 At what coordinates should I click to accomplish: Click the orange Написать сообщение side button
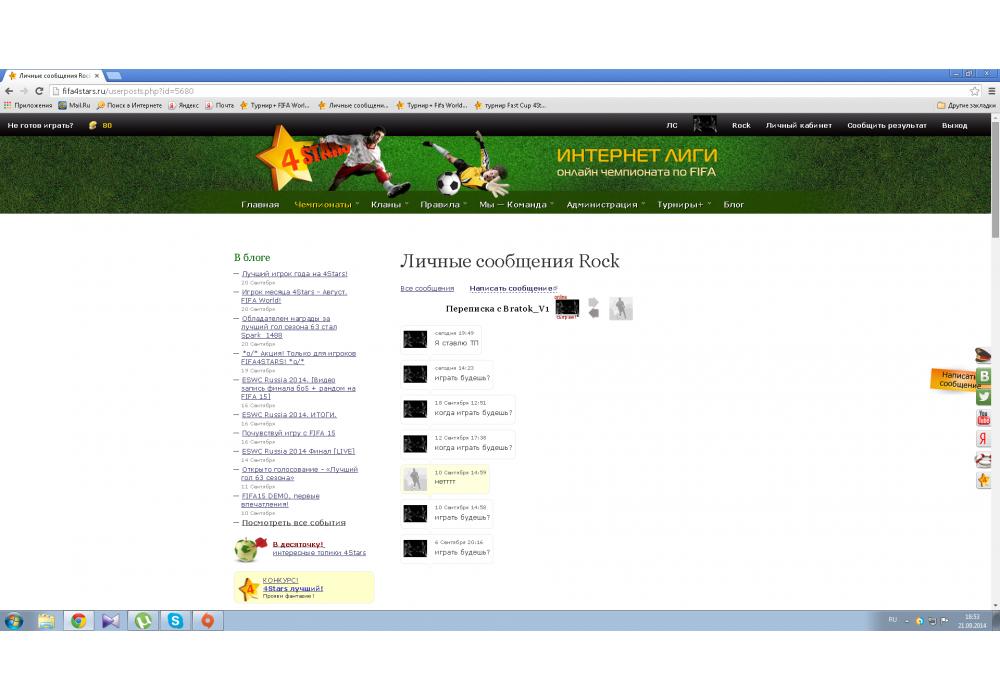954,379
